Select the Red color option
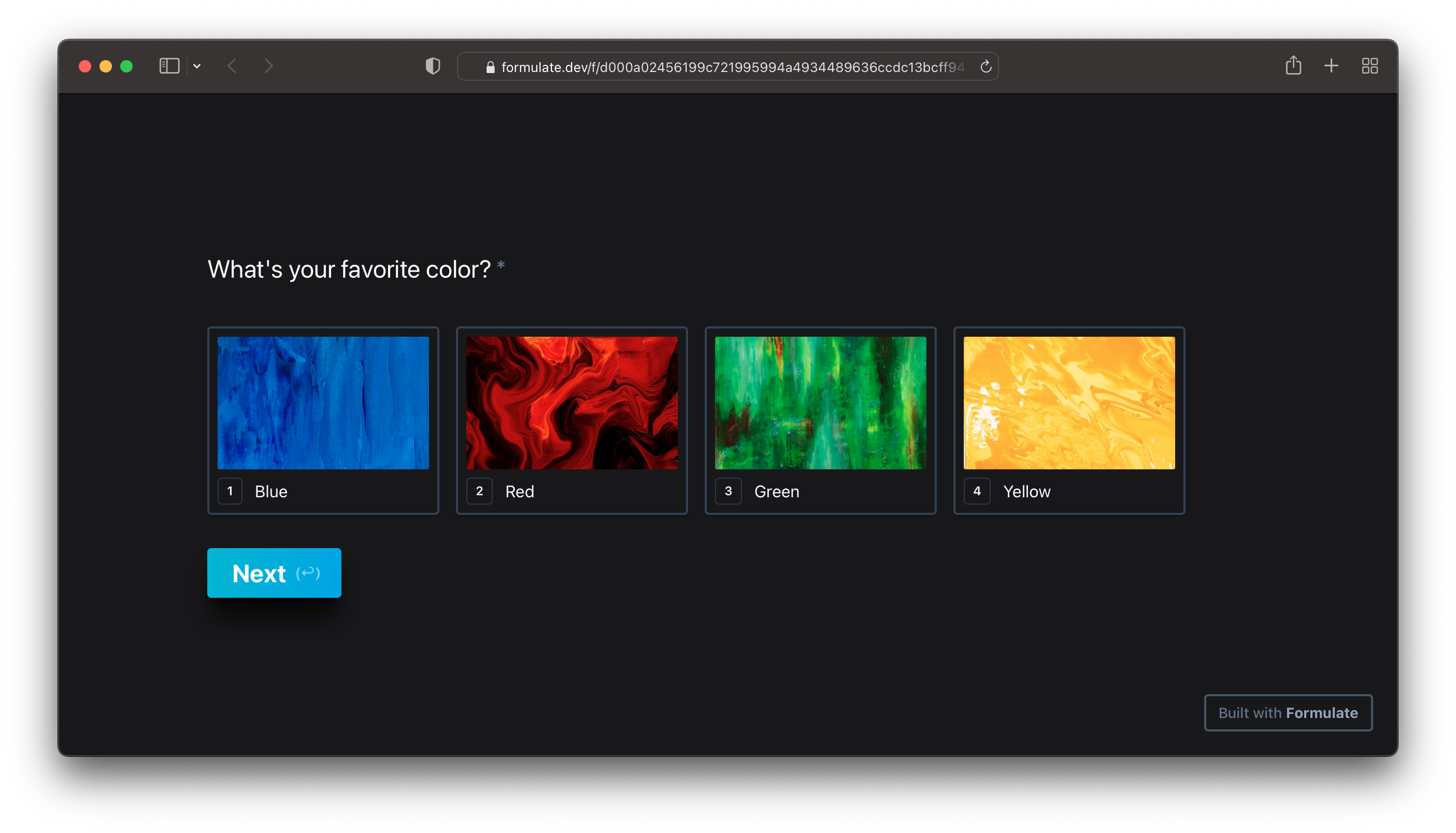 pos(520,492)
